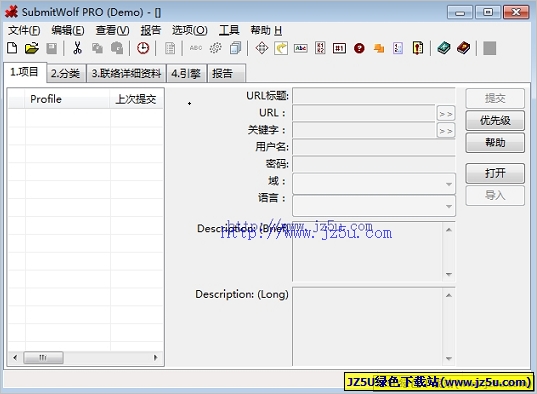Click the red clock scheduler icon

click(x=143, y=48)
